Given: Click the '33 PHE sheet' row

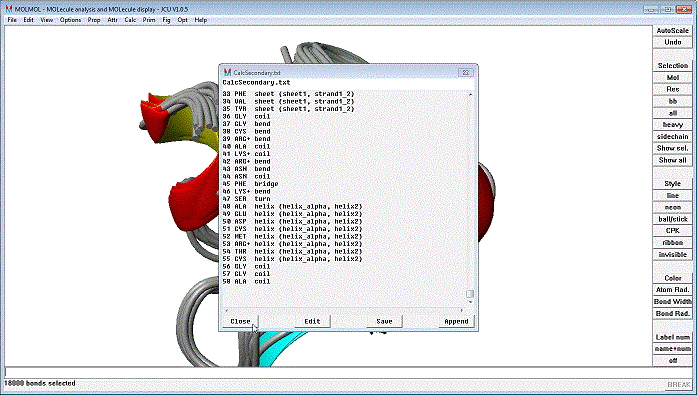Looking at the screenshot, I should coord(288,94).
